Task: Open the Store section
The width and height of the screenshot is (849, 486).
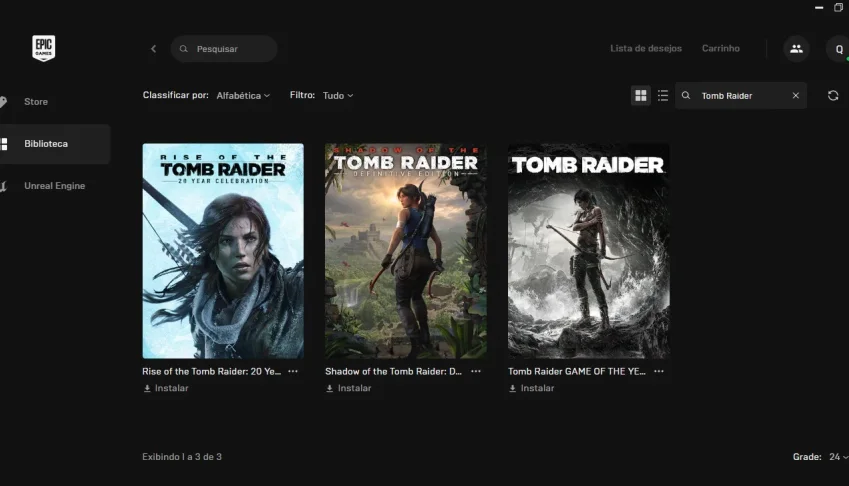Action: [x=36, y=102]
